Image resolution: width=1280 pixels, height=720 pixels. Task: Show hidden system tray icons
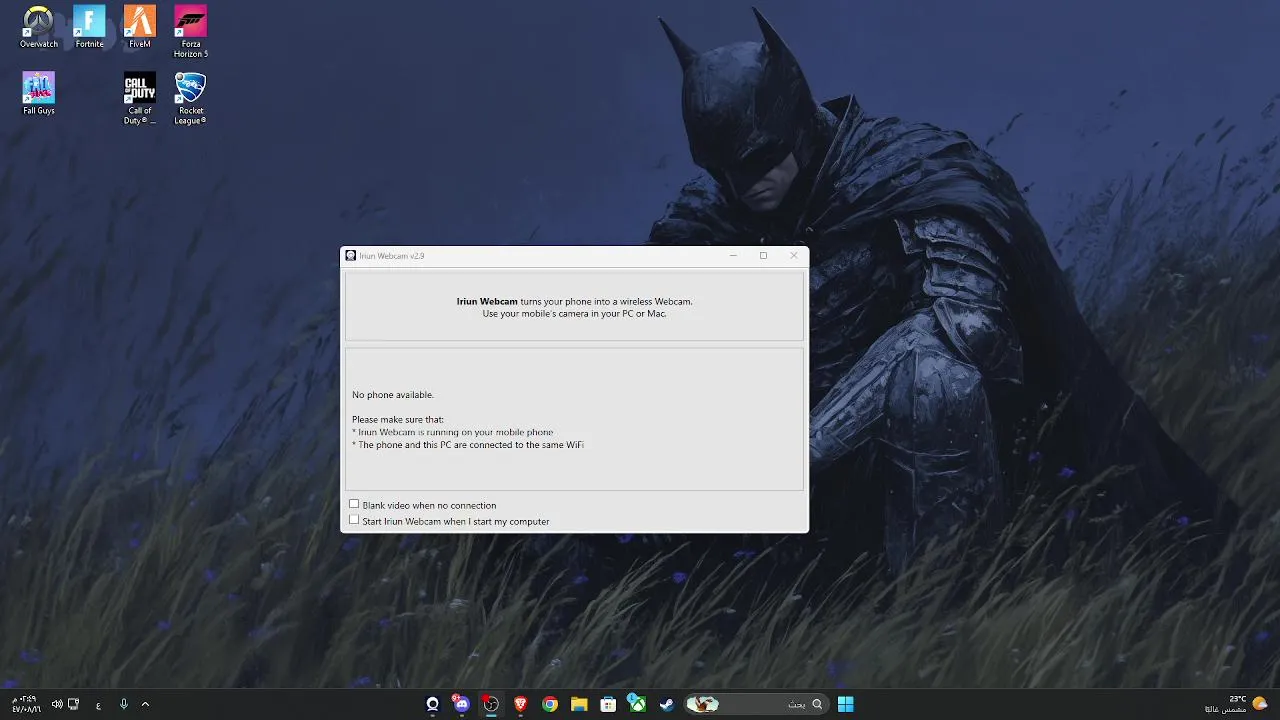coord(145,704)
